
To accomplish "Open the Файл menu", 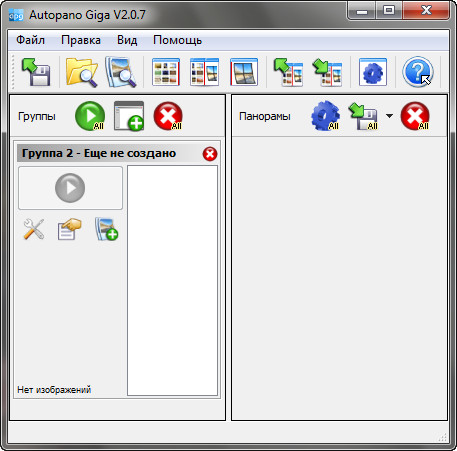I will [30, 40].
